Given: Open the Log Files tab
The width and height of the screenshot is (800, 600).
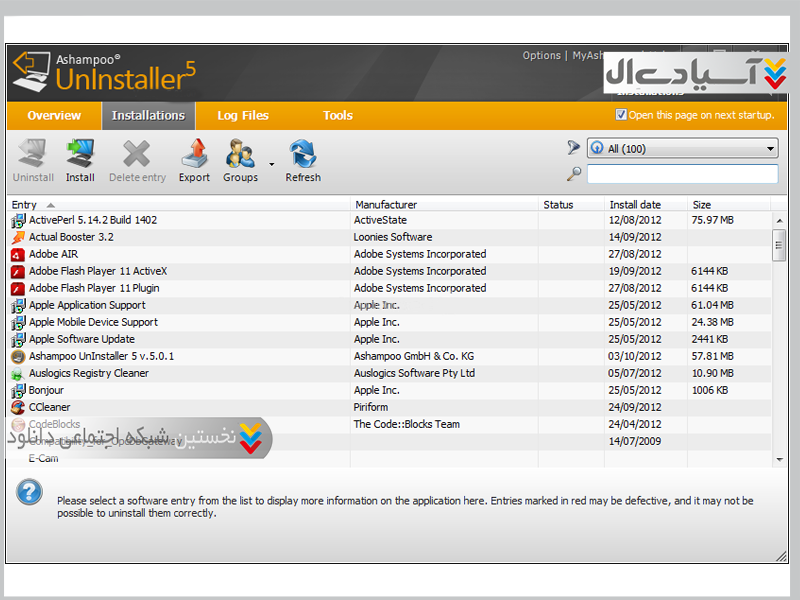Looking at the screenshot, I should 243,116.
